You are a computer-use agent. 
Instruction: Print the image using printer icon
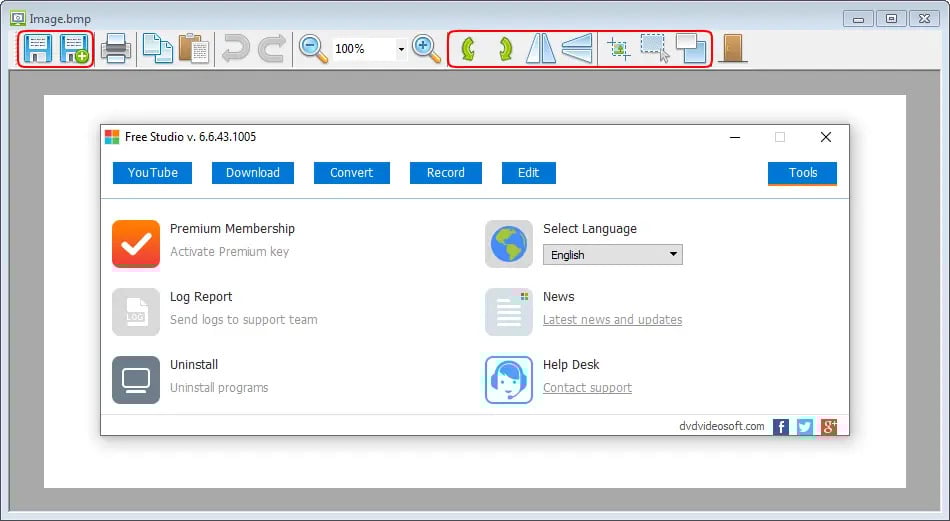(116, 48)
